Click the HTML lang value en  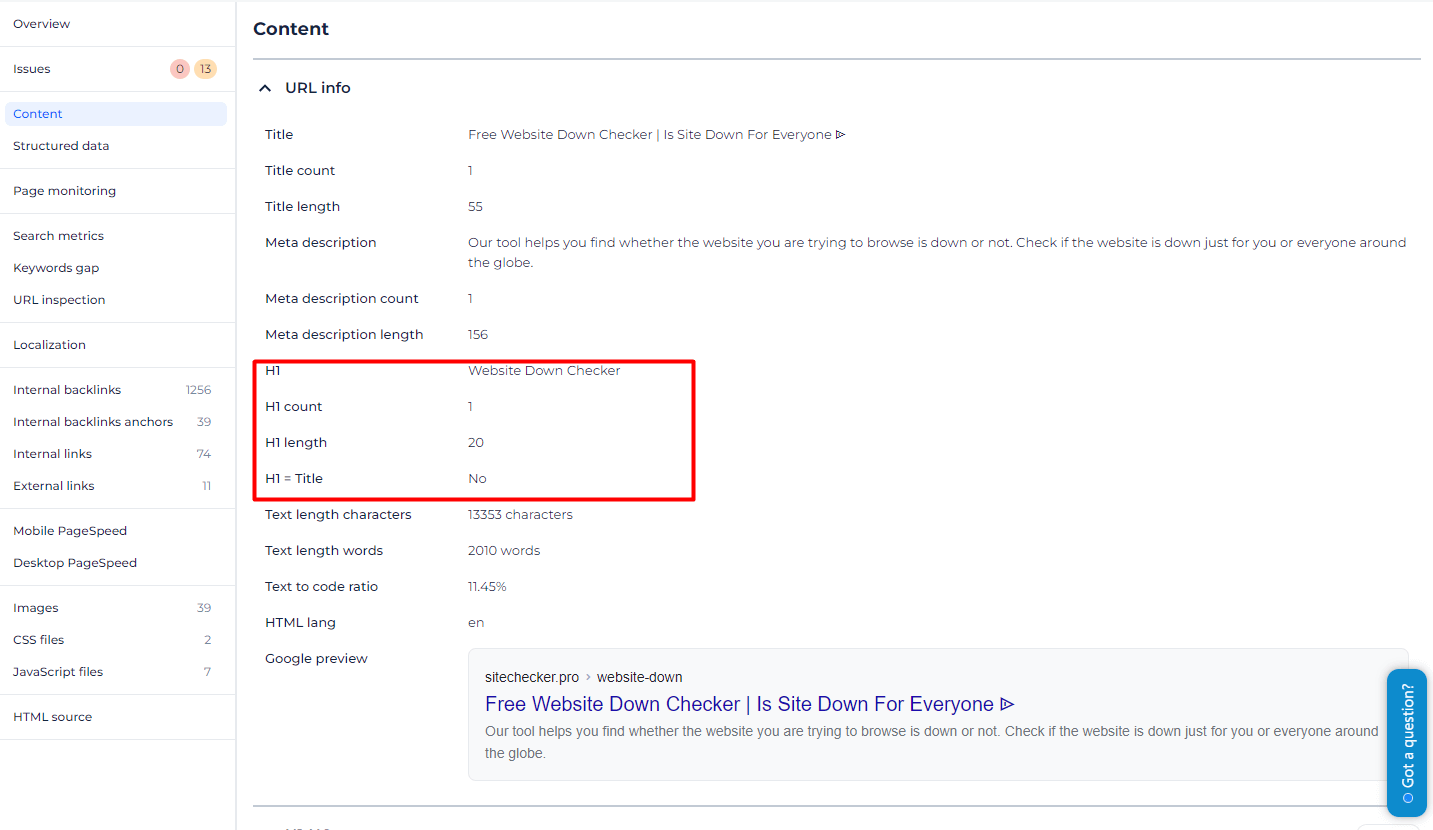coord(476,623)
